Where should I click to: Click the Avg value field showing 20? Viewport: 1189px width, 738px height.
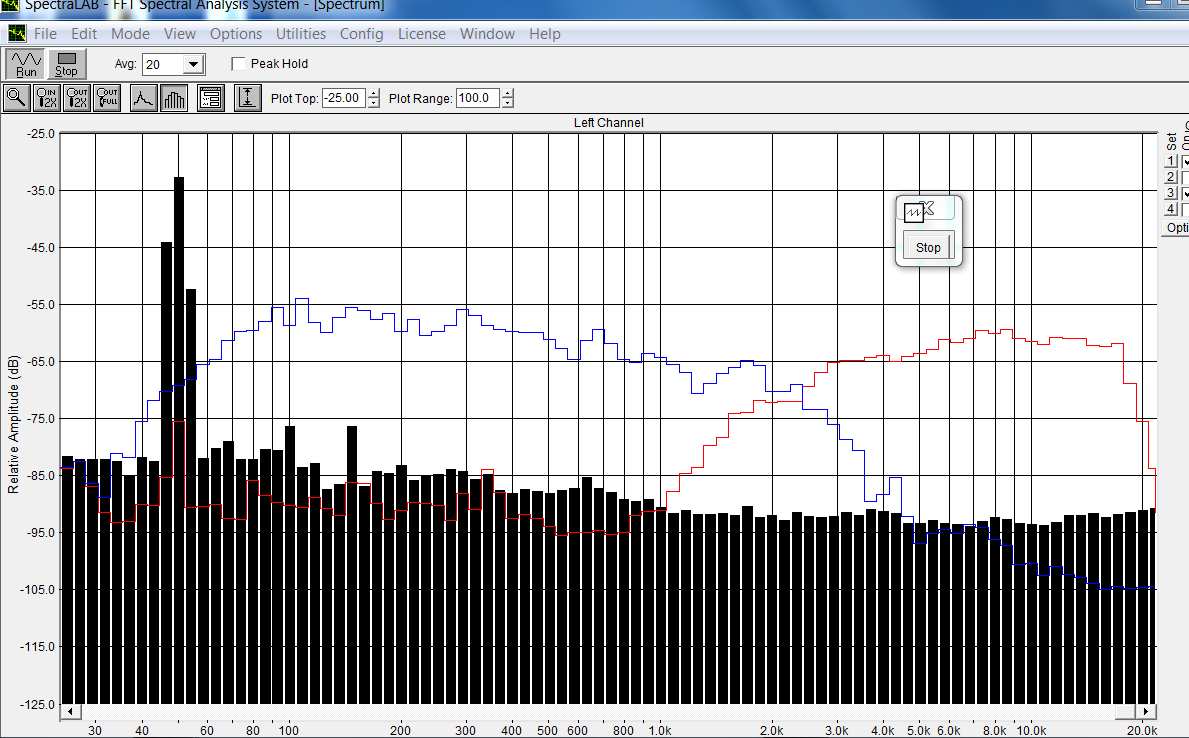click(x=163, y=64)
